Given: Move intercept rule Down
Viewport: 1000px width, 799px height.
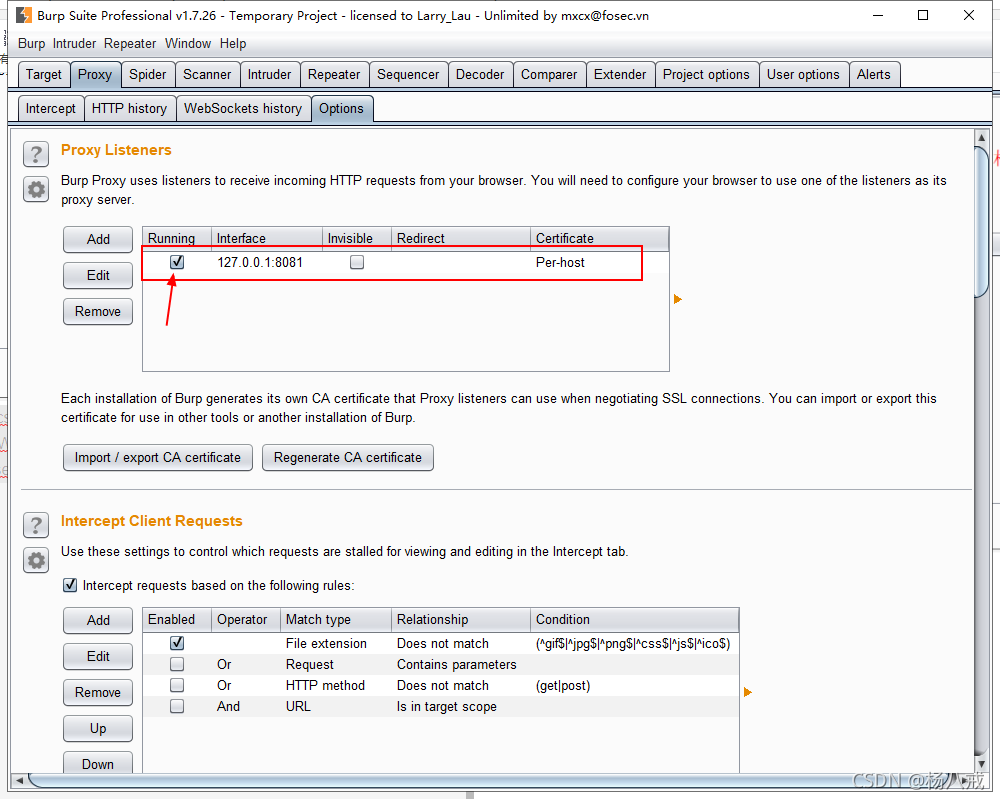Looking at the screenshot, I should click(x=98, y=764).
